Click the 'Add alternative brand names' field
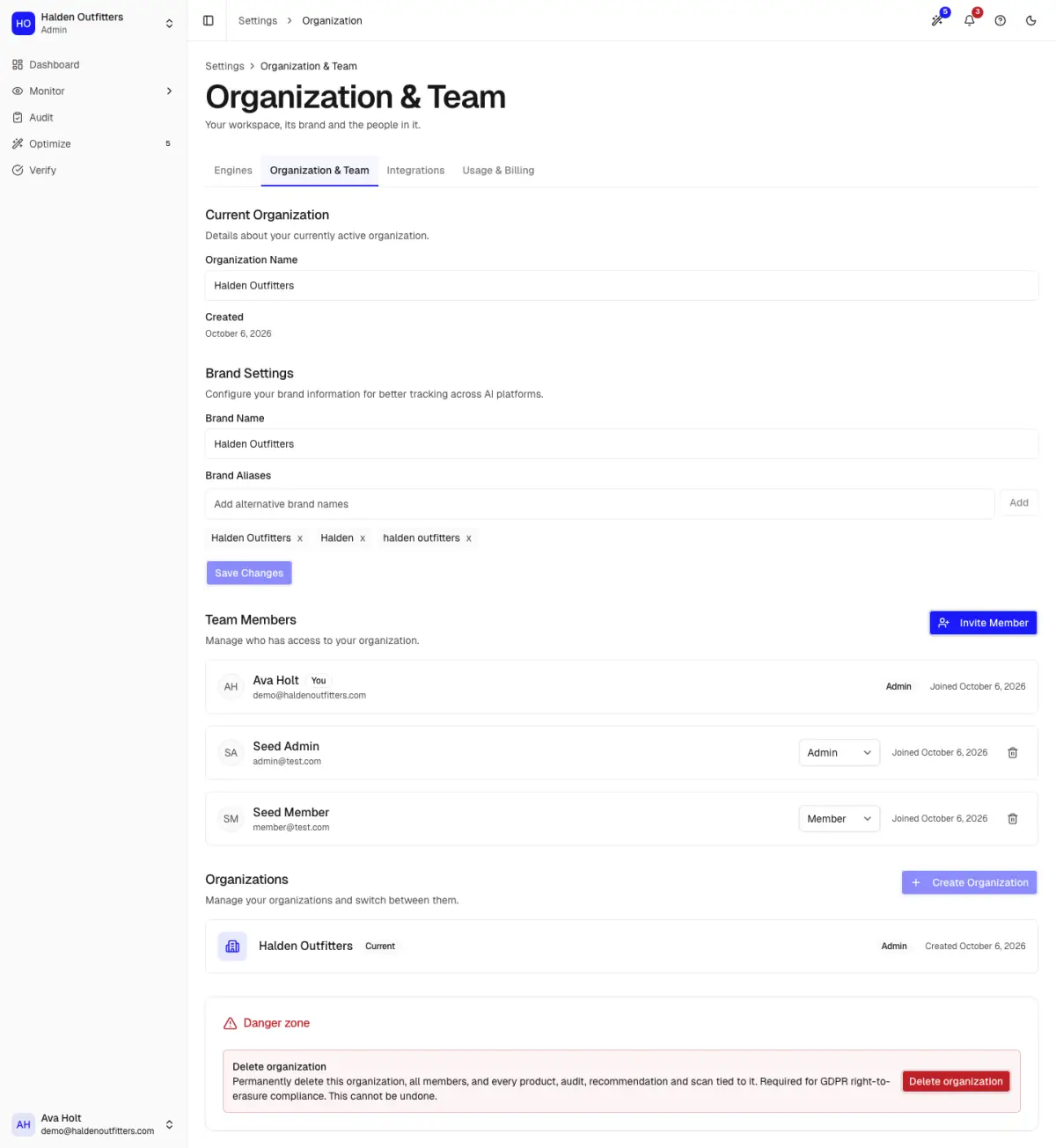 pos(600,504)
